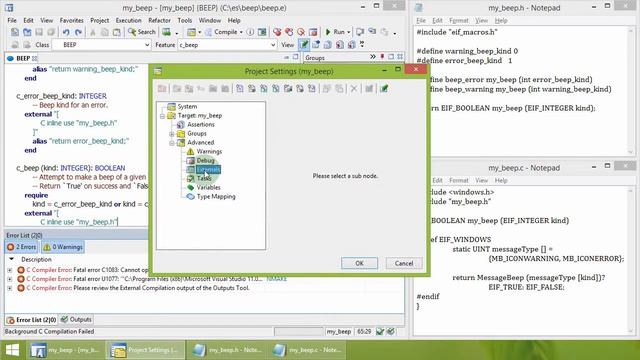The height and width of the screenshot is (360, 640).
Task: Click the Windows Start button
Action: click(12, 350)
